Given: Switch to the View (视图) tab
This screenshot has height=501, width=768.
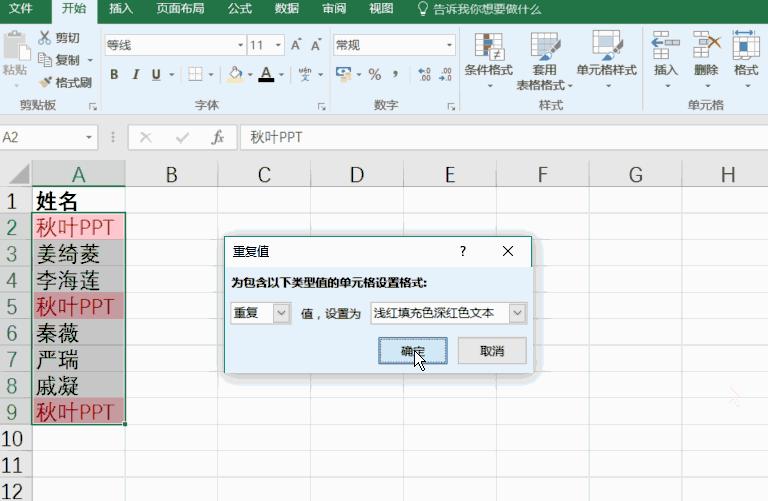Looking at the screenshot, I should tap(381, 8).
